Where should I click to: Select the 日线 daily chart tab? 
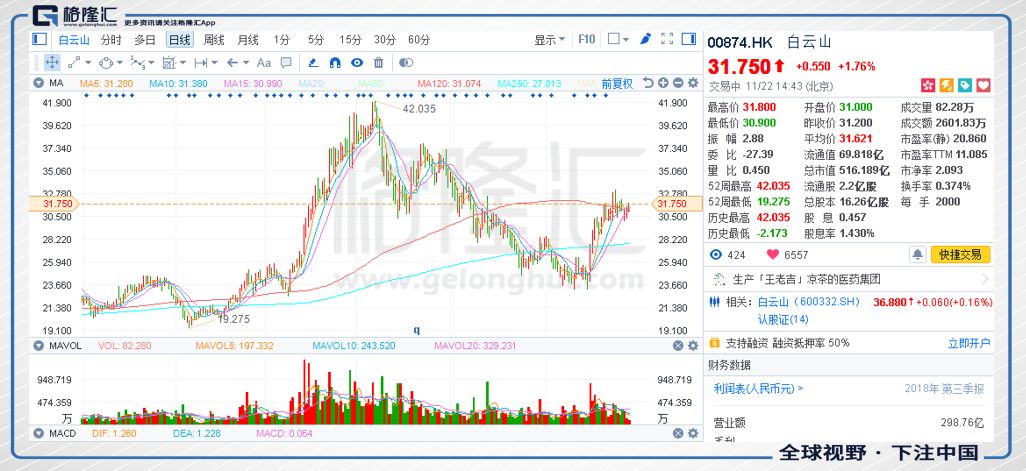coord(179,40)
